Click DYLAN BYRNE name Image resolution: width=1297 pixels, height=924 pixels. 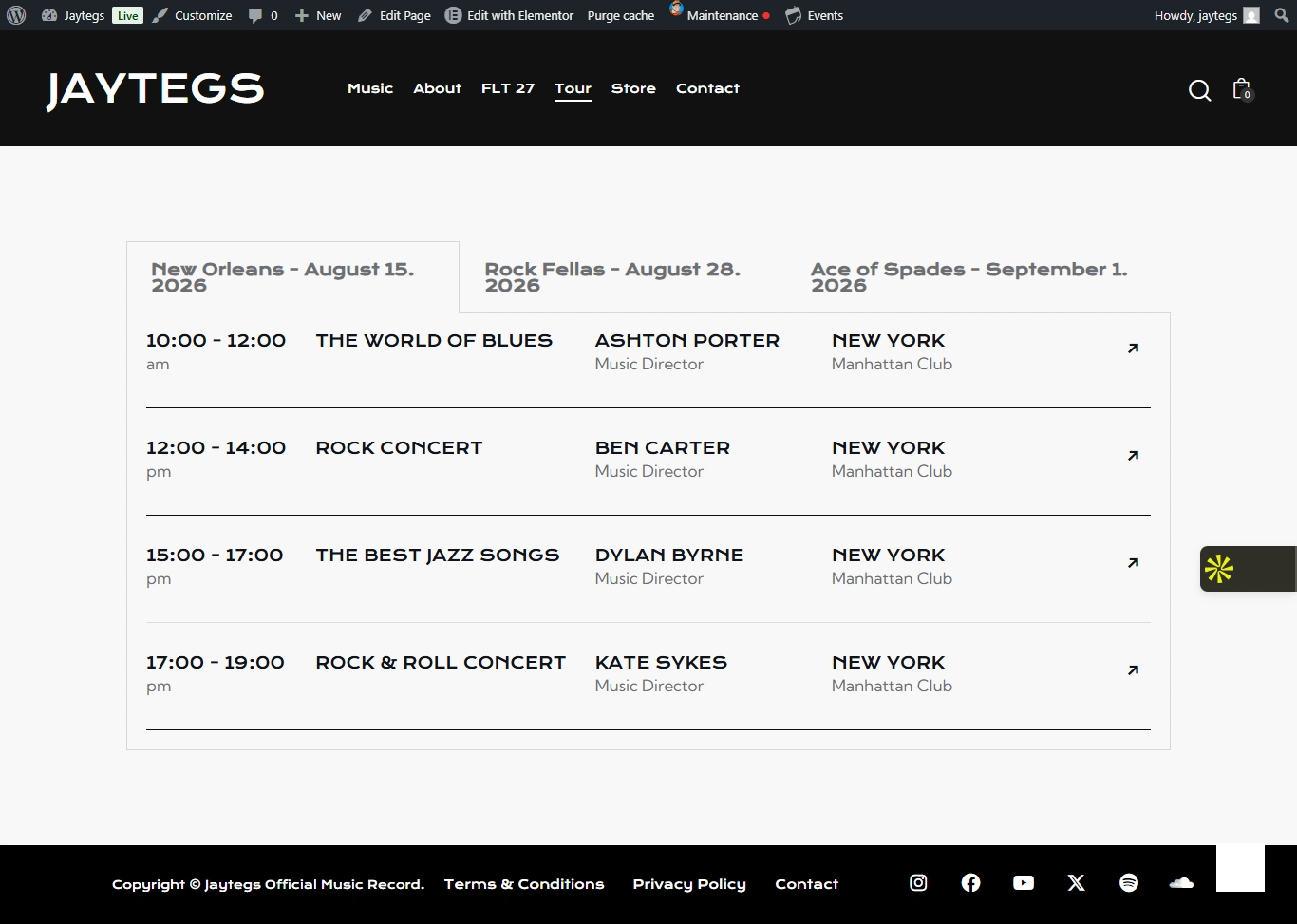coord(669,555)
